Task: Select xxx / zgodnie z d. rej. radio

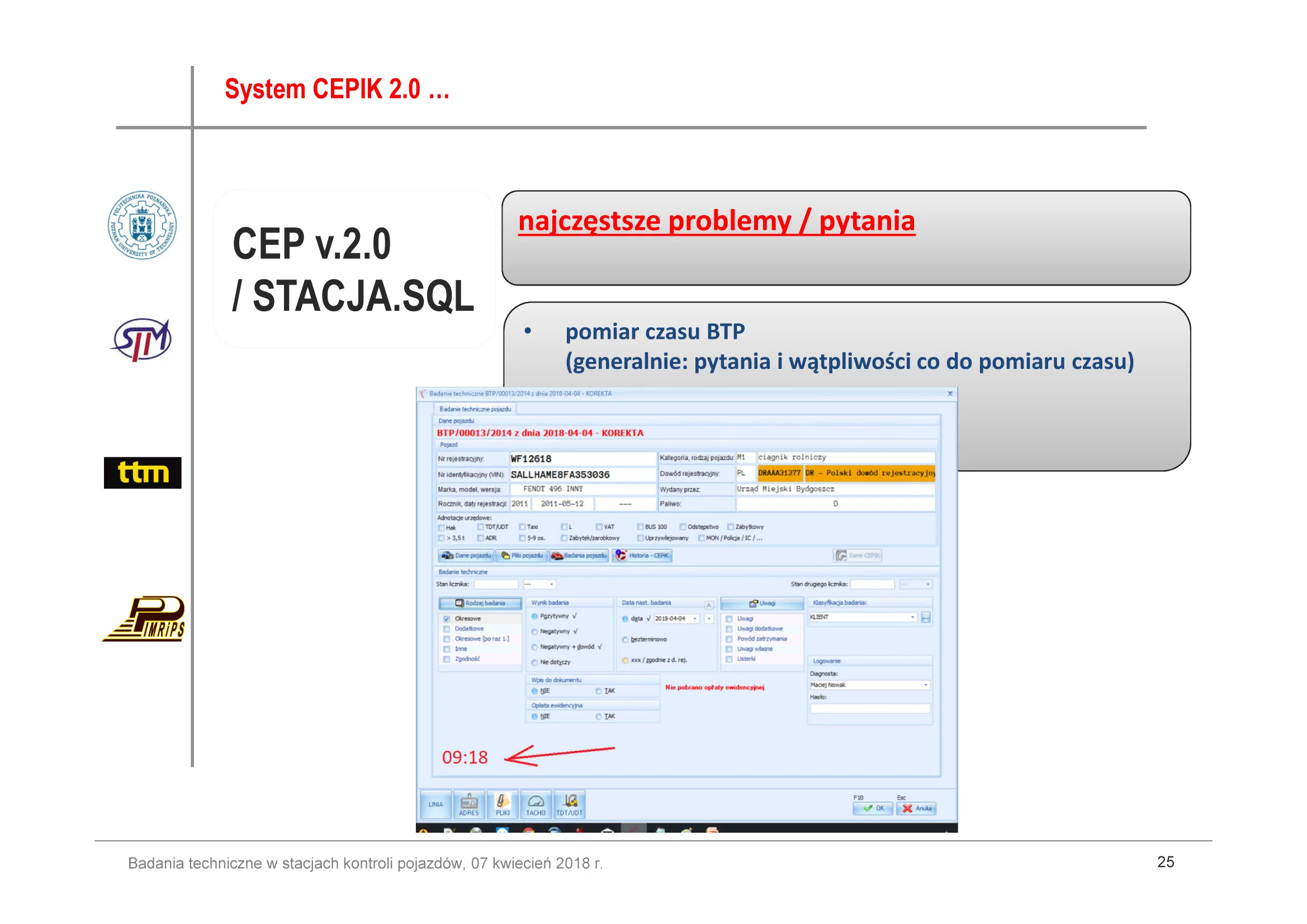Action: [625, 660]
